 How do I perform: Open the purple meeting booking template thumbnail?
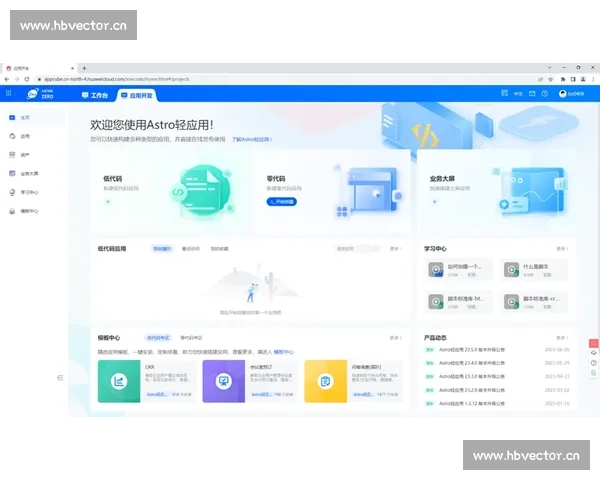[x=223, y=381]
